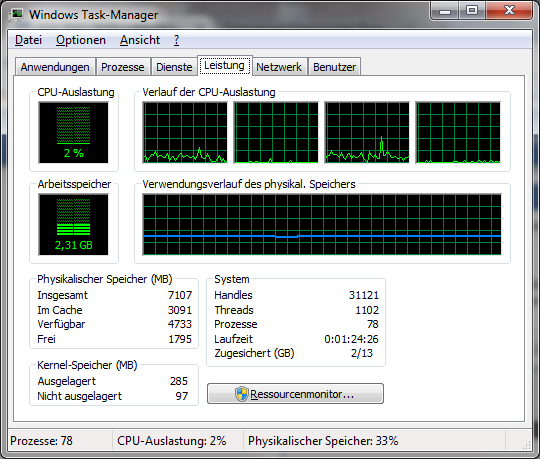This screenshot has width=540, height=459.
Task: Click the Laufzeit value 0:01:24:26
Action: 351,339
